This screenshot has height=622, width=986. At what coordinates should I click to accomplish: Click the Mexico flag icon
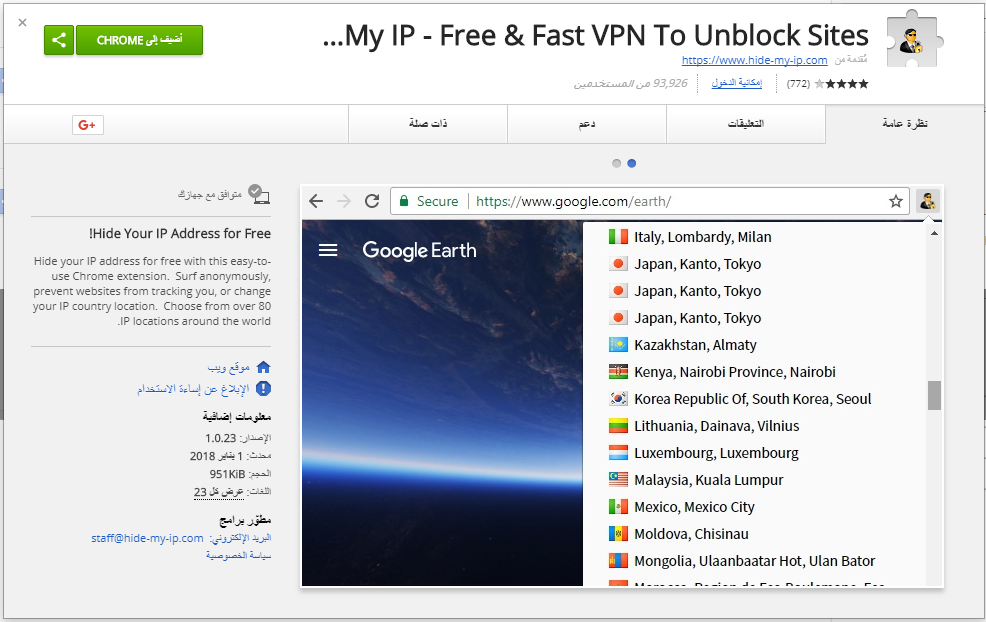pos(618,508)
